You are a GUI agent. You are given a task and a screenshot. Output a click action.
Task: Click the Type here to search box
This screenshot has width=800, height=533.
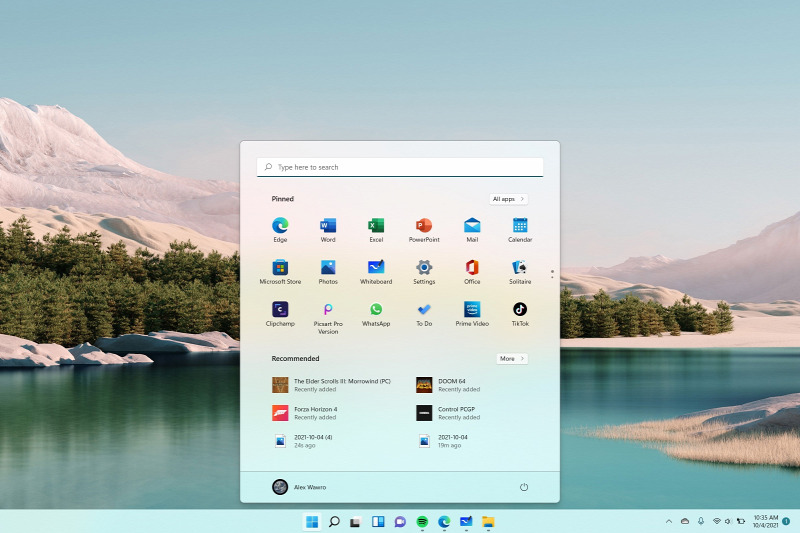400,167
